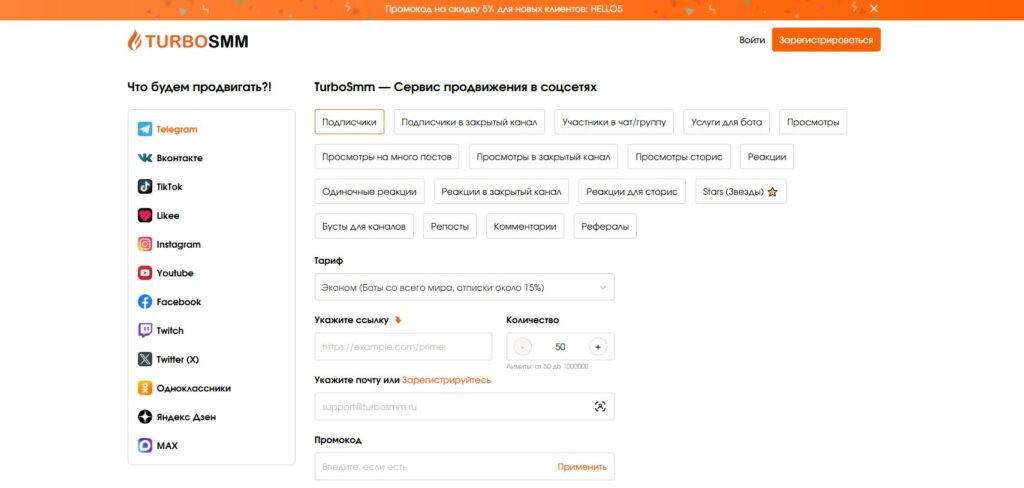The image size is (1024, 488).
Task: Open Реакции для сторис category
Action: pyautogui.click(x=632, y=191)
